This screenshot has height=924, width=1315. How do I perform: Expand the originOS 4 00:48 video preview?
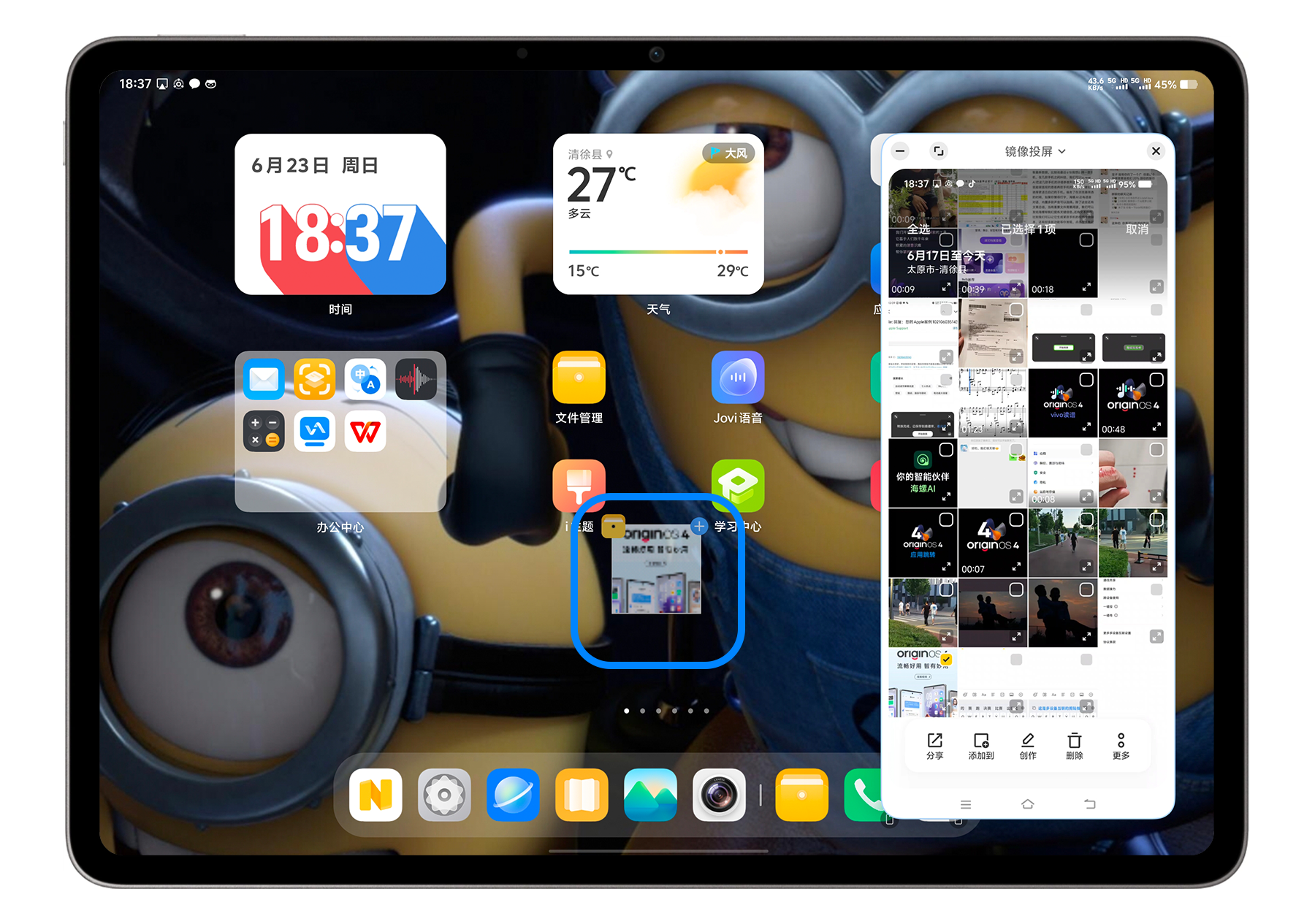coord(1156,427)
